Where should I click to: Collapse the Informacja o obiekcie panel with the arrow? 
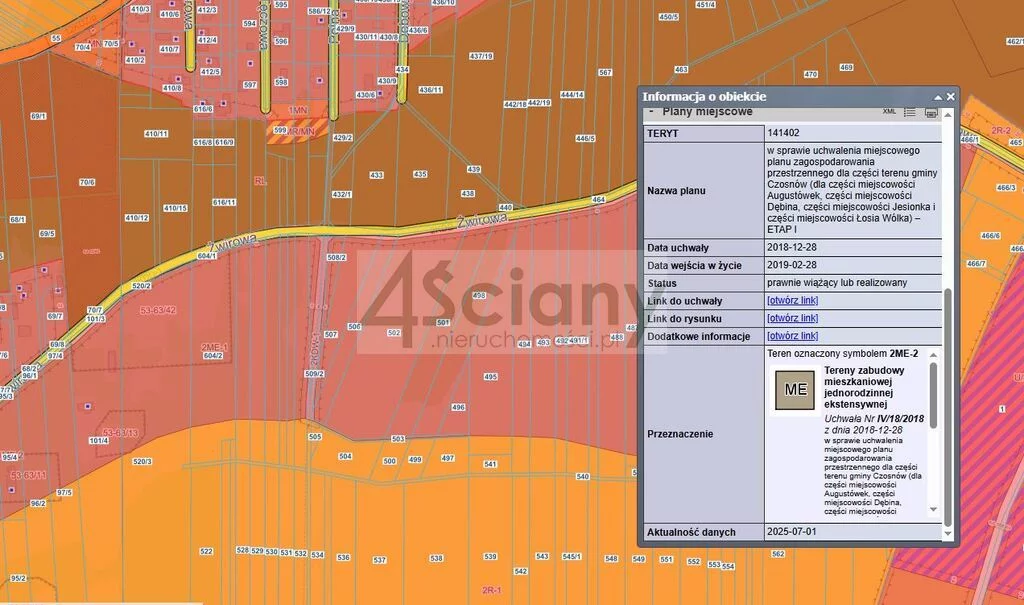938,96
